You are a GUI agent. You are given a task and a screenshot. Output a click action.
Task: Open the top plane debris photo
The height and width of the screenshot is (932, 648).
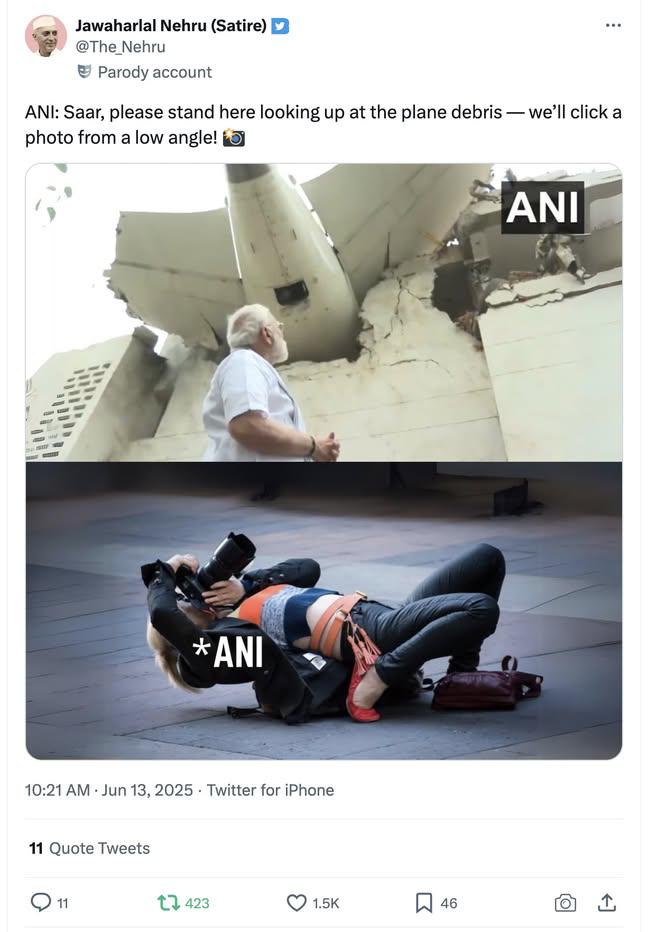[323, 312]
